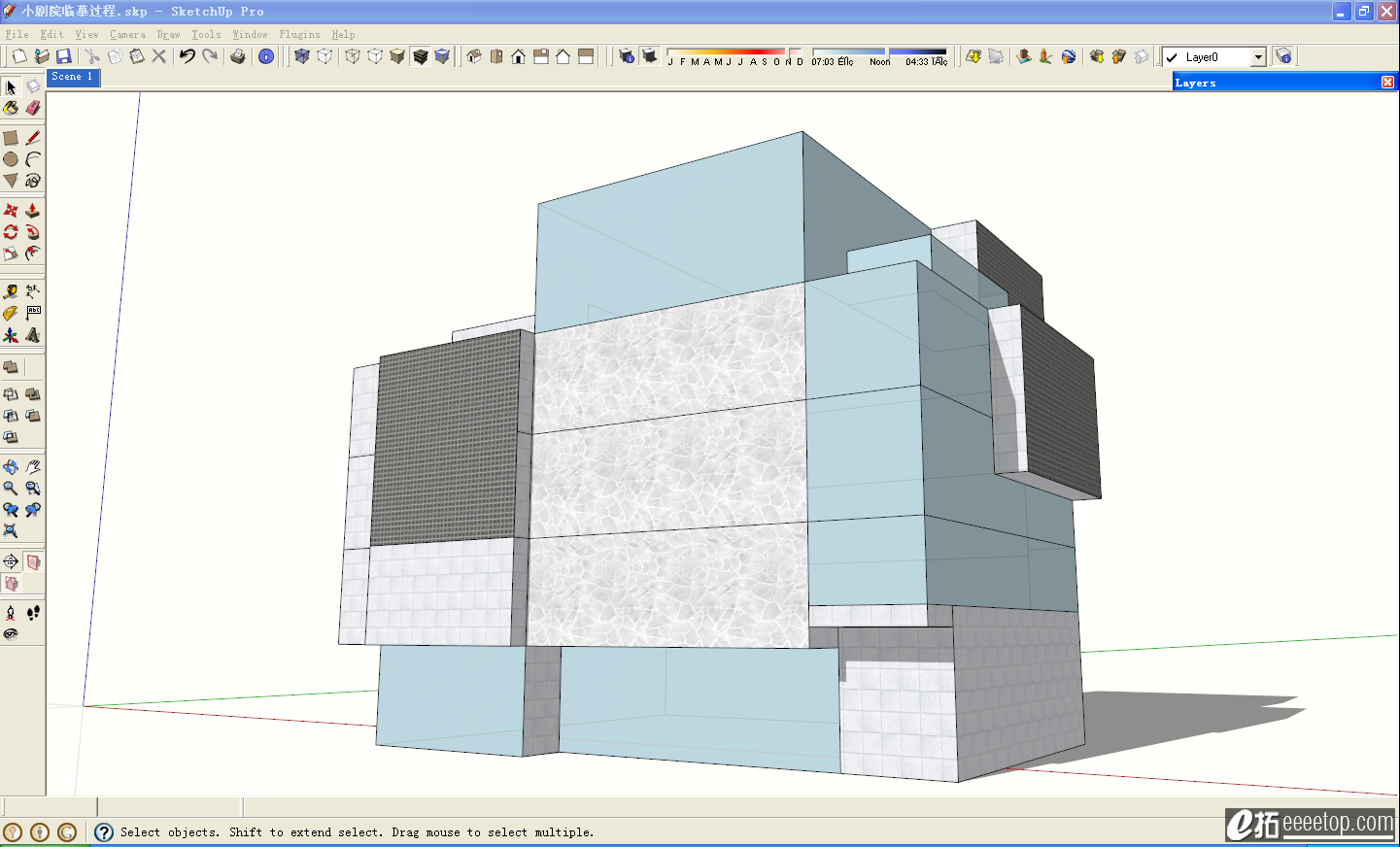Activate the Orbit camera tool
1400x847 pixels.
[11, 467]
